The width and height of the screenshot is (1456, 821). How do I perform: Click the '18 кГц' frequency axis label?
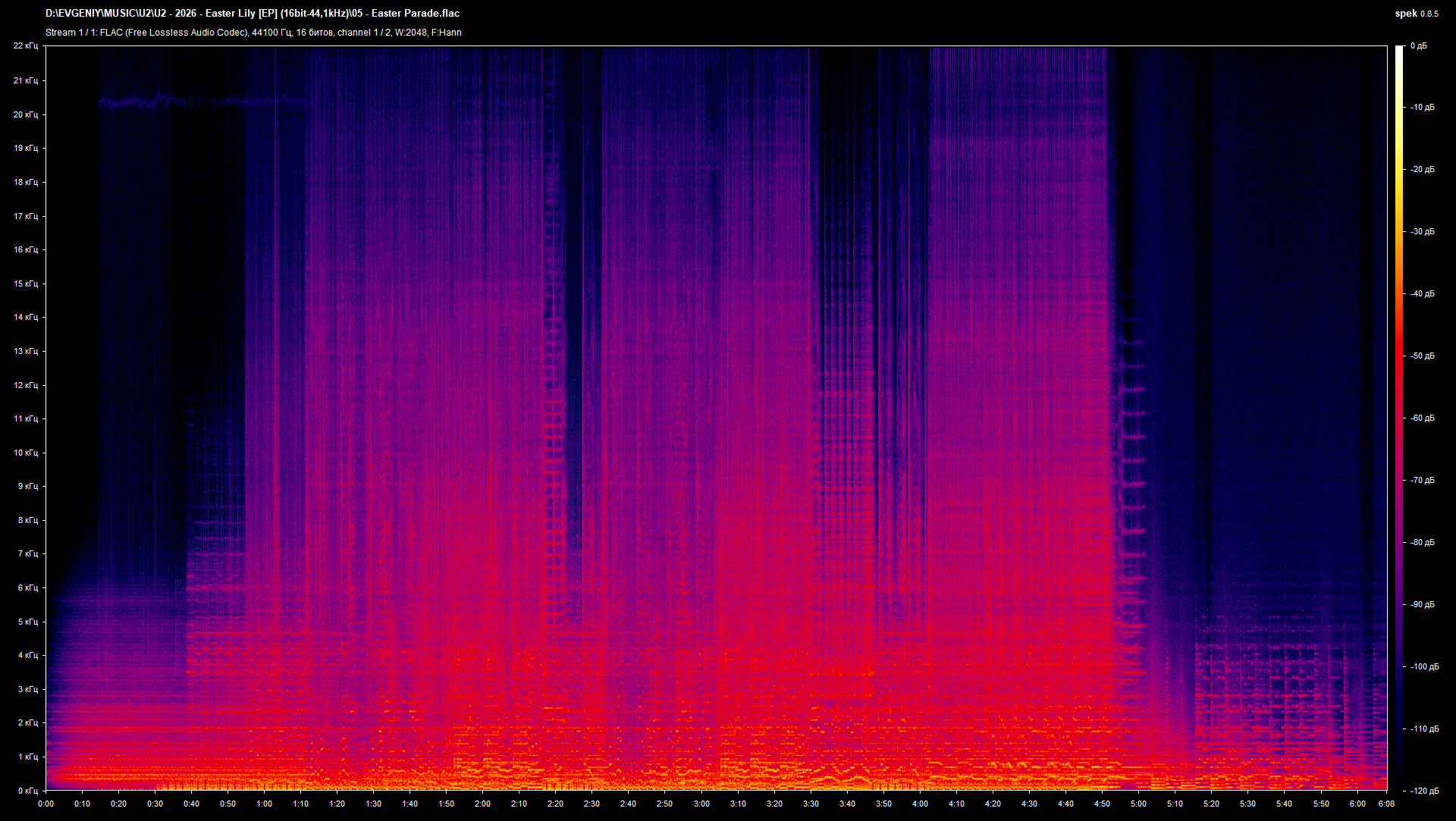[26, 182]
